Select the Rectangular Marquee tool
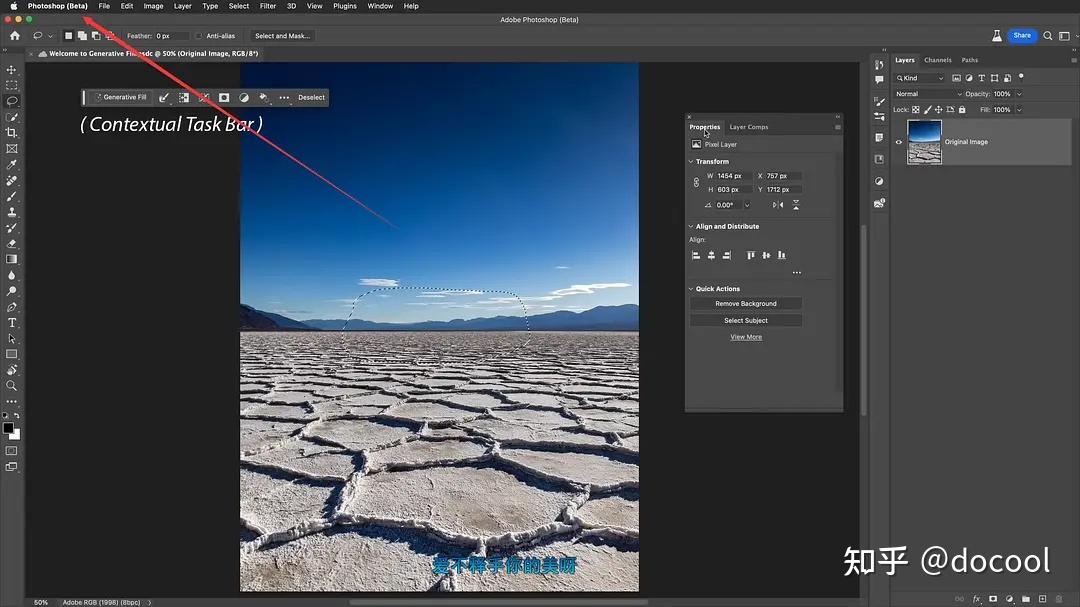1080x607 pixels. (12, 86)
